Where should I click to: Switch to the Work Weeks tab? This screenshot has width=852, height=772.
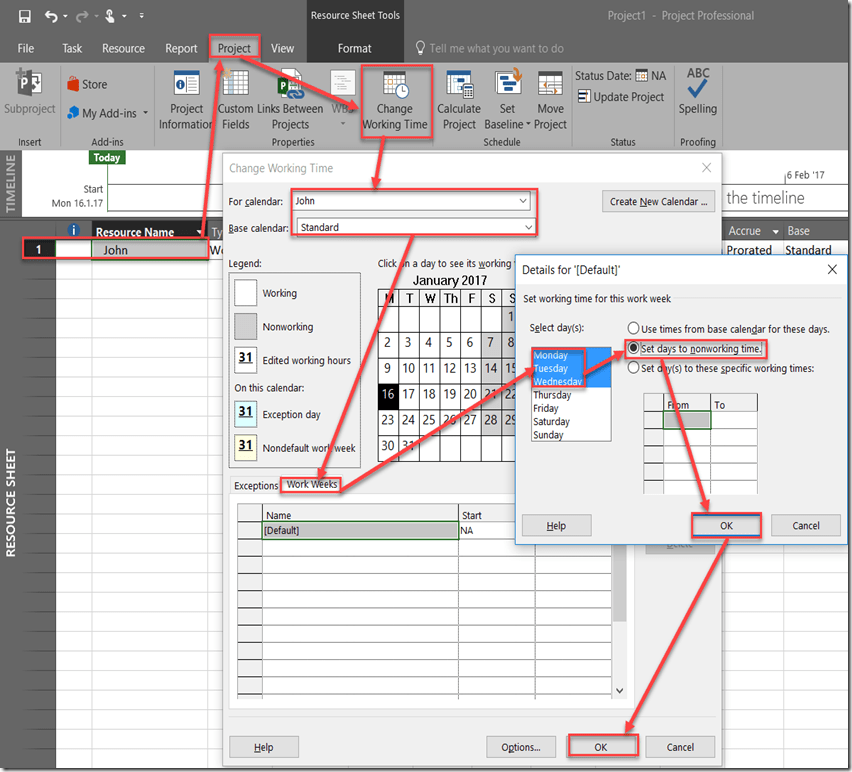(311, 485)
